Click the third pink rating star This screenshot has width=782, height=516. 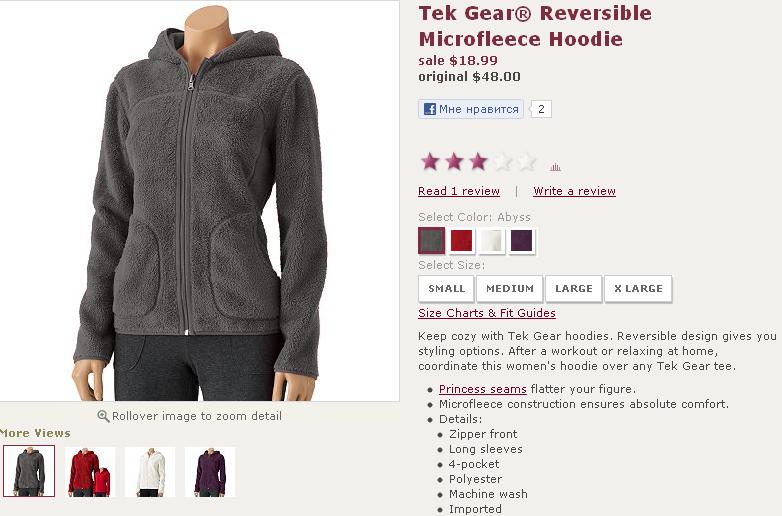point(478,162)
